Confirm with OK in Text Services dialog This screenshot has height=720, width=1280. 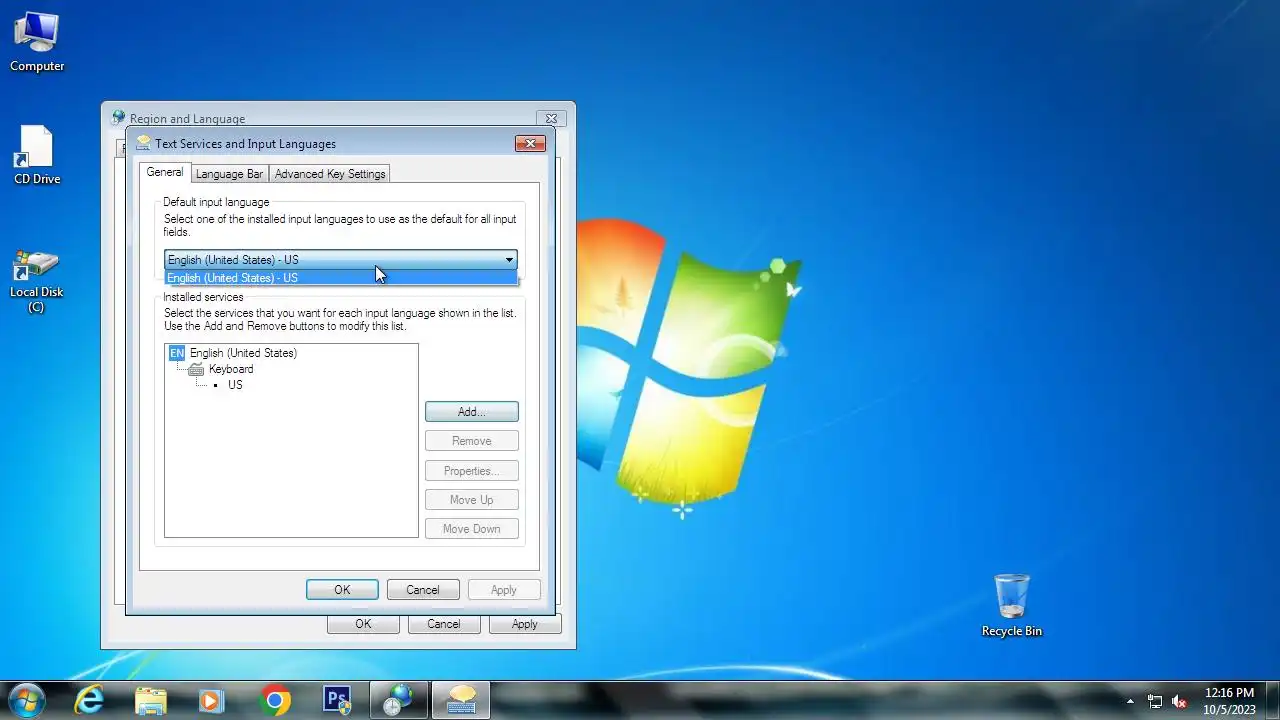[x=342, y=590]
